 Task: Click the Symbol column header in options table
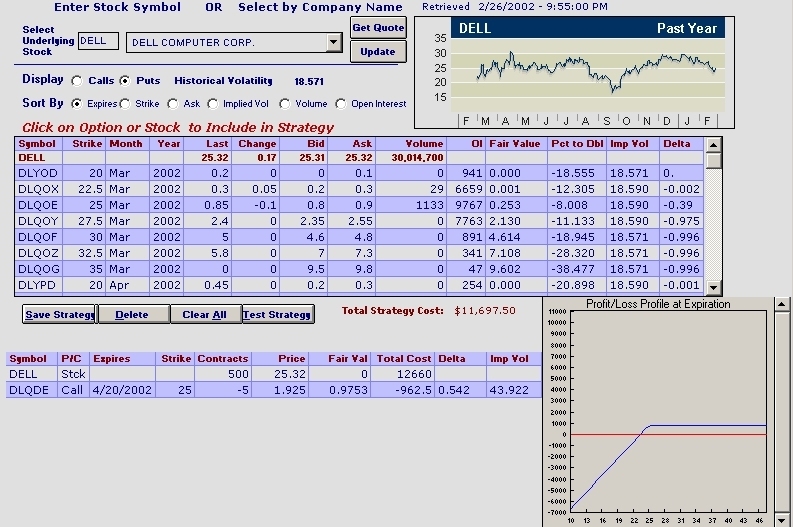coord(38,144)
